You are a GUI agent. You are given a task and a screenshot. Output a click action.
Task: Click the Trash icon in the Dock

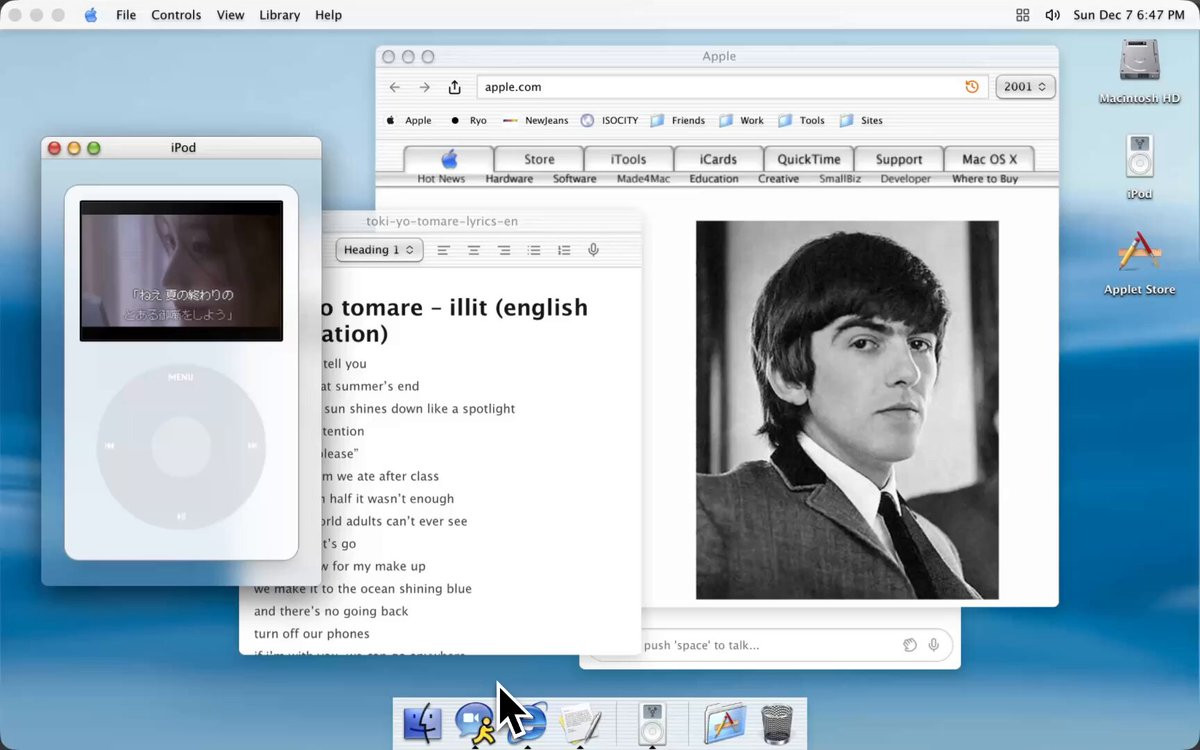pyautogui.click(x=777, y=723)
